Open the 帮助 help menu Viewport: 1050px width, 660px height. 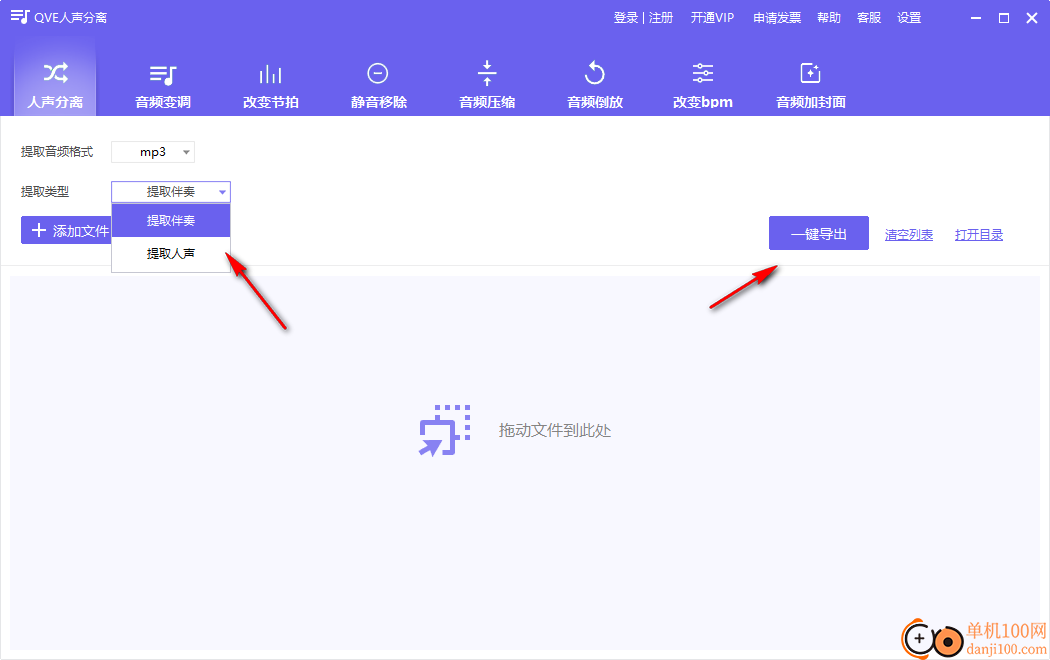(x=829, y=17)
